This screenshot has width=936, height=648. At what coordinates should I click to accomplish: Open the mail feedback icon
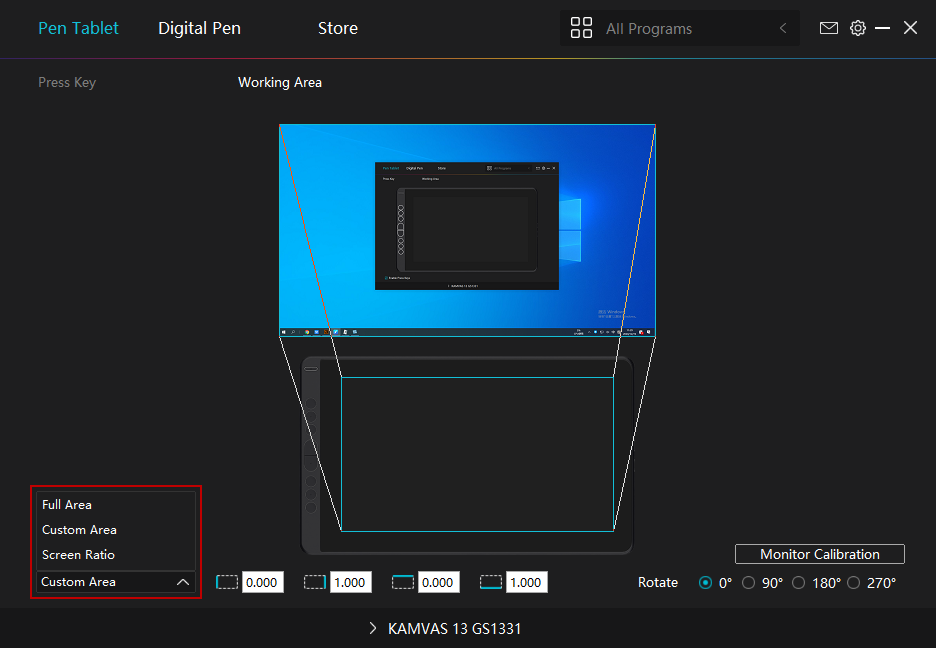click(x=829, y=28)
